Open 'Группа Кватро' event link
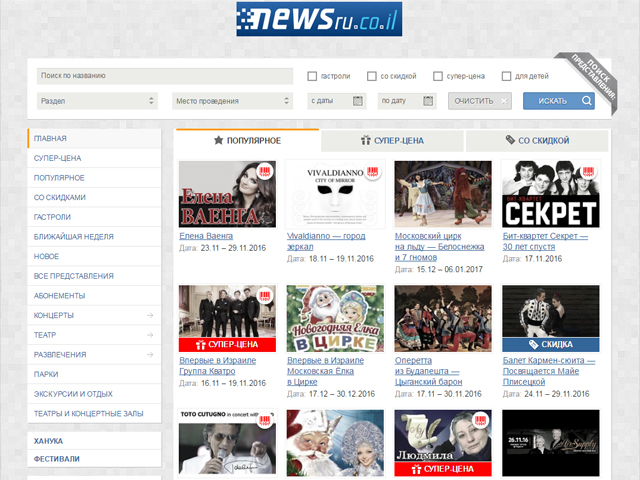 click(x=218, y=366)
